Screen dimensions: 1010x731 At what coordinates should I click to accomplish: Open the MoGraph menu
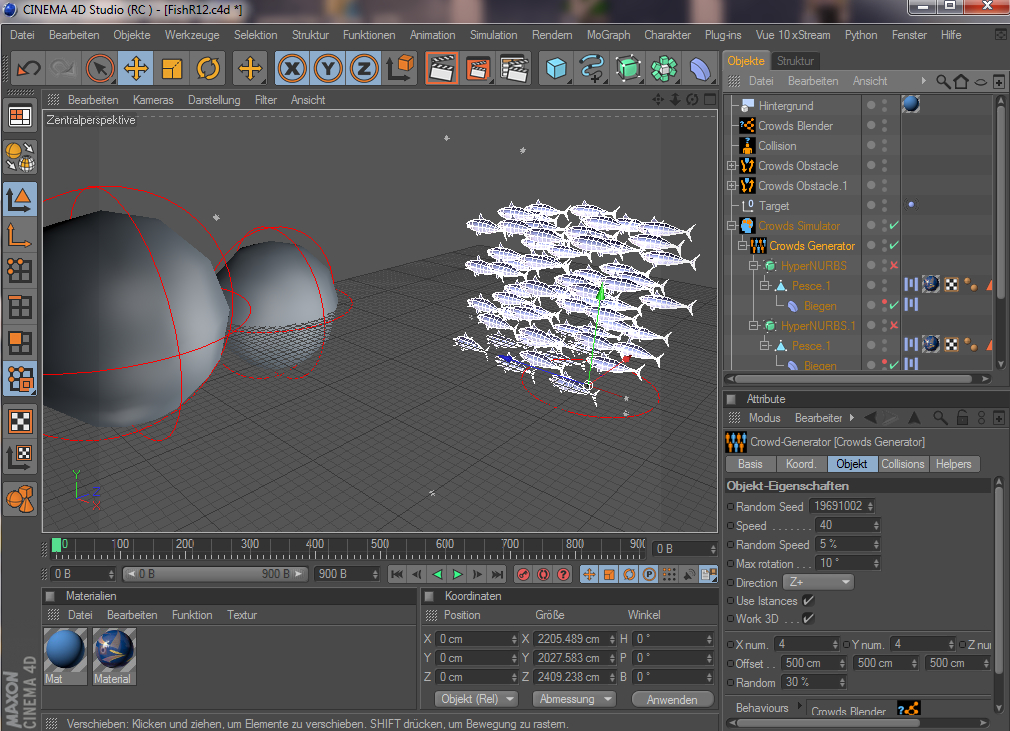click(x=608, y=35)
